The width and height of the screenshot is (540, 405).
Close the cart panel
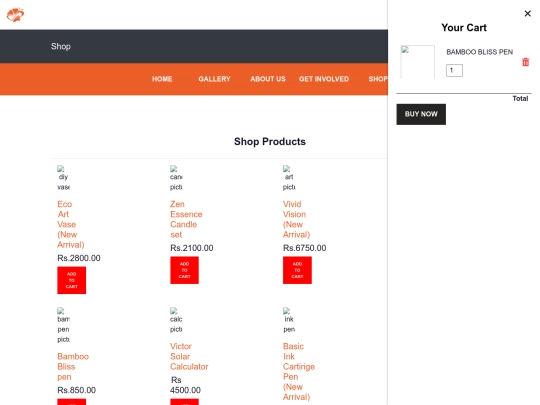pos(527,13)
